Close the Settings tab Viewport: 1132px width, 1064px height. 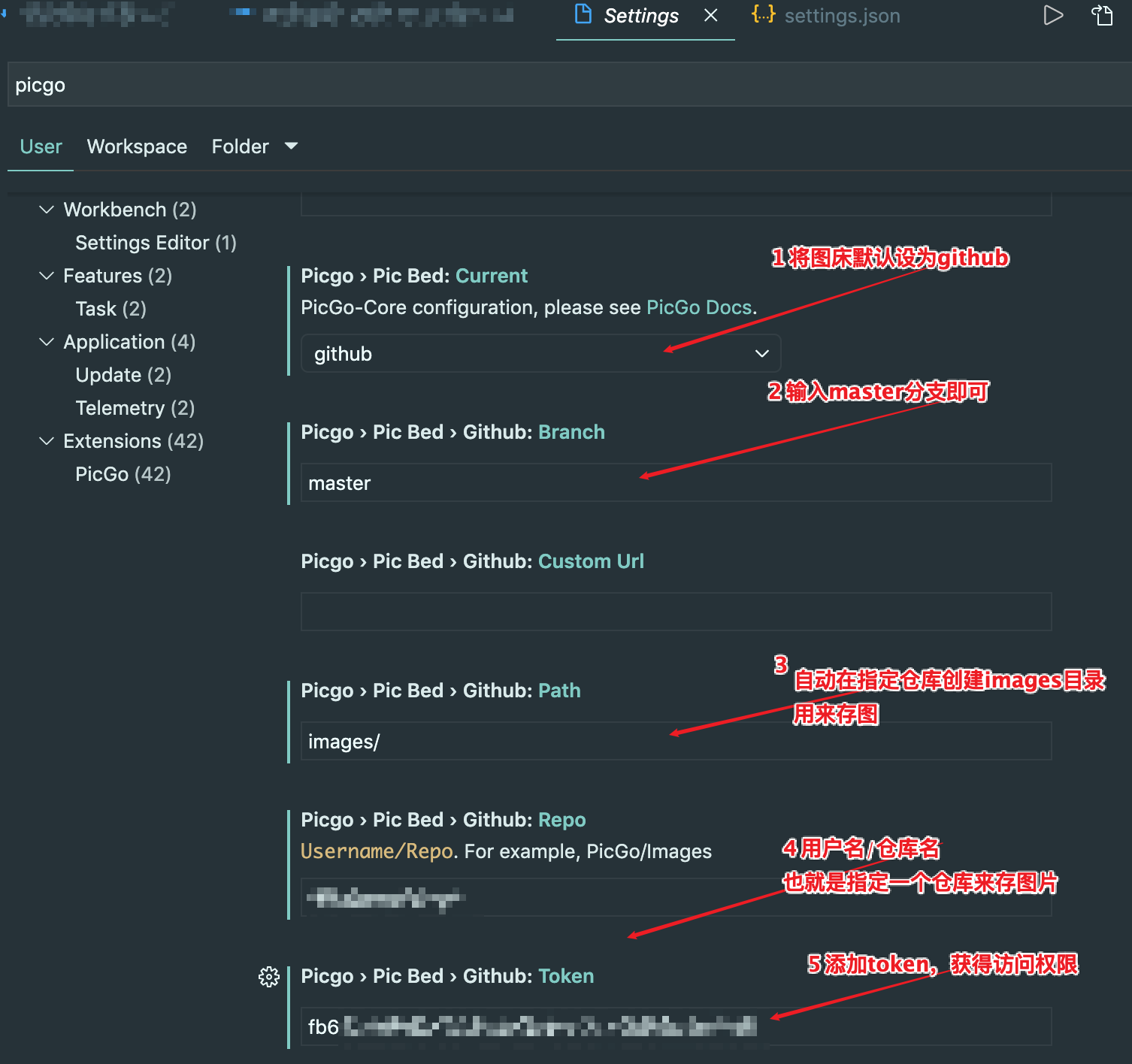coord(711,15)
